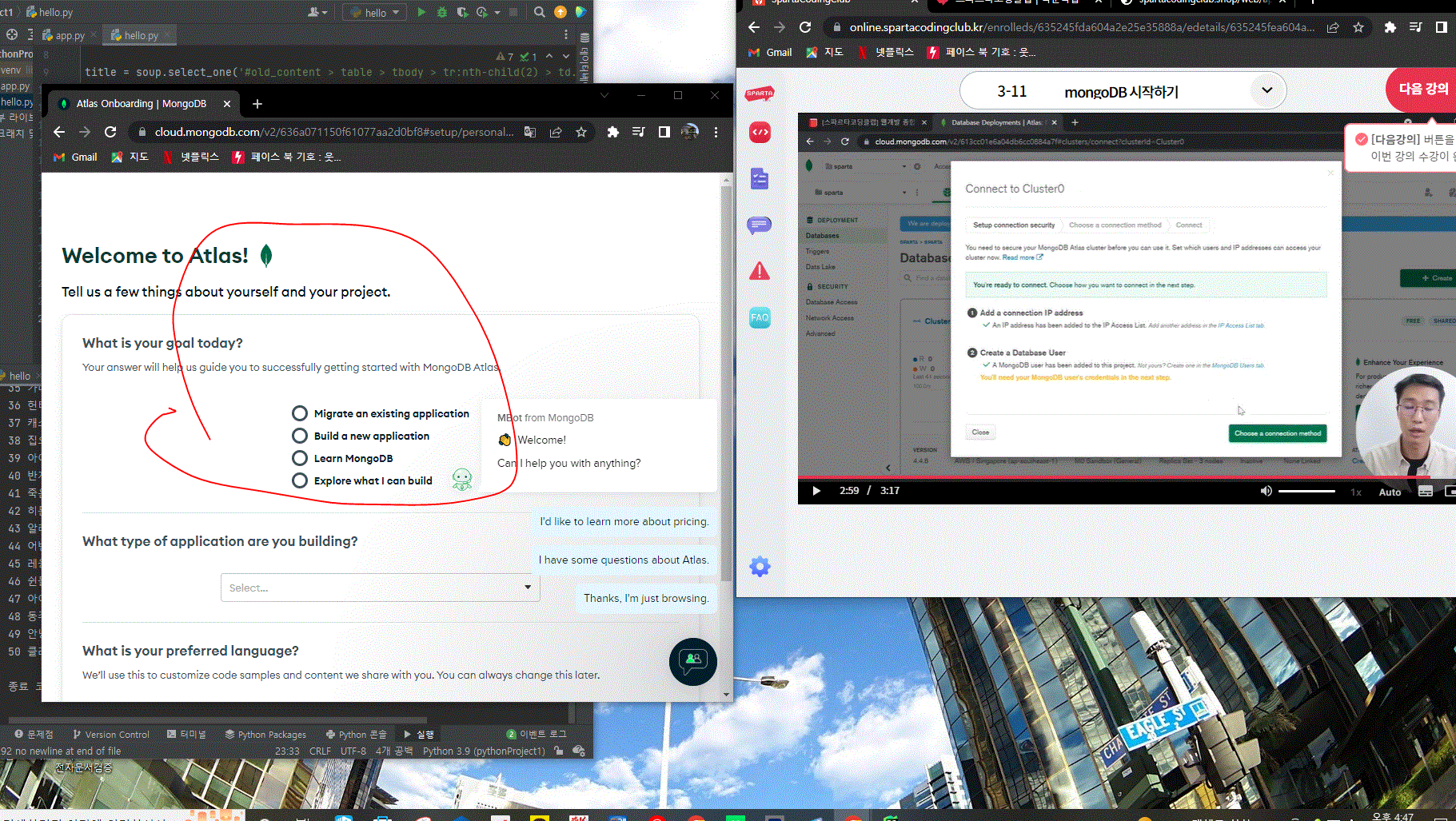1456x821 pixels.
Task: Open the 'hello' run configuration dropdown
Action: pyautogui.click(x=376, y=12)
